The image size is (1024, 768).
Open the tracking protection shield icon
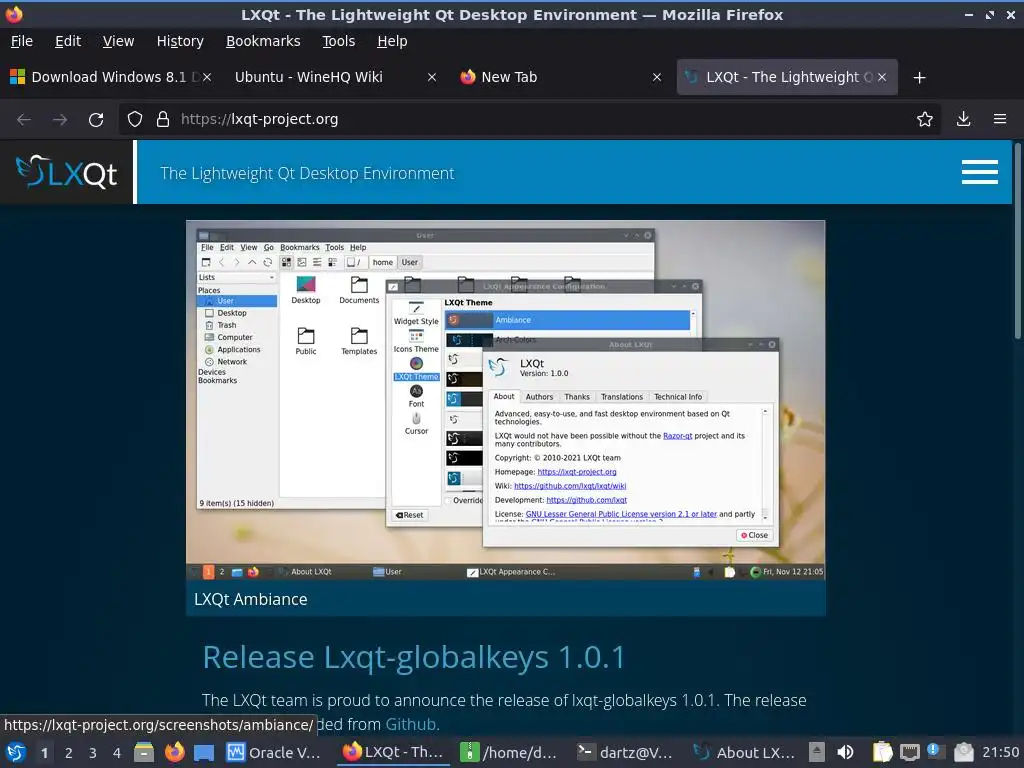(135, 120)
